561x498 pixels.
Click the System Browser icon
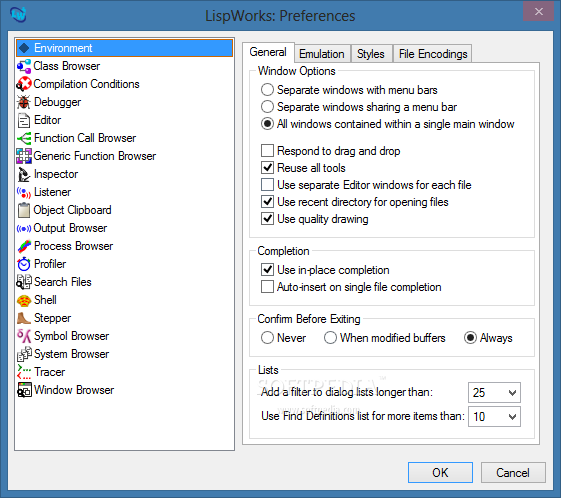tap(24, 354)
